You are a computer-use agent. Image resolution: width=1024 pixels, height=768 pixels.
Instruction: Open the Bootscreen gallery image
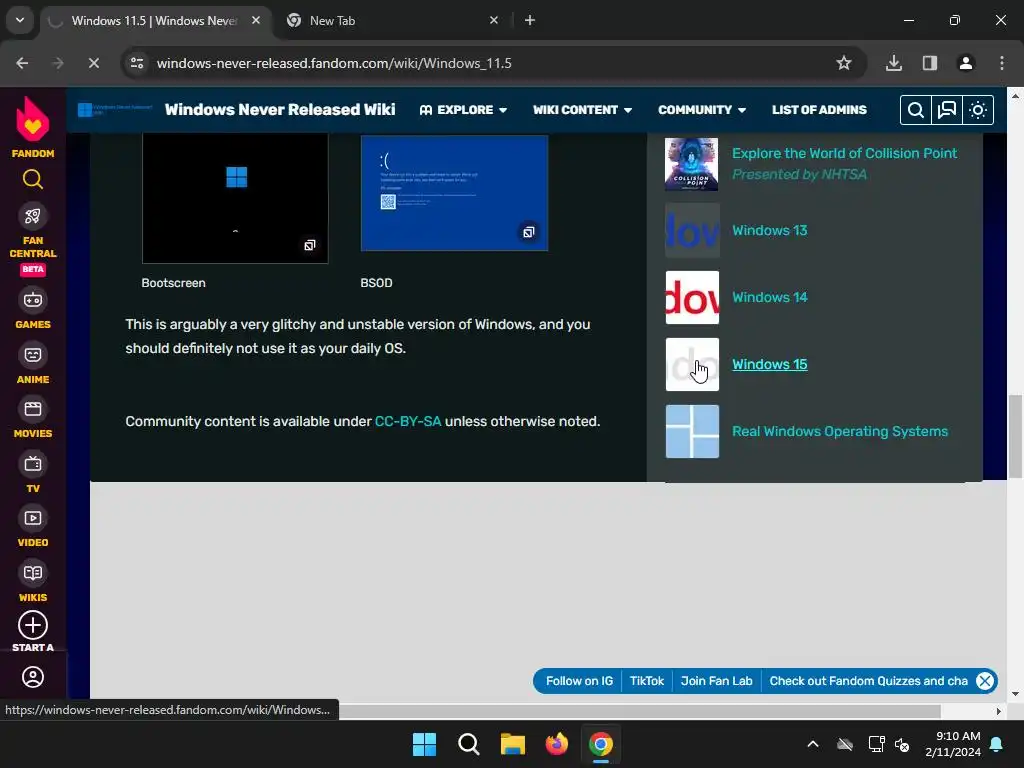pyautogui.click(x=235, y=198)
